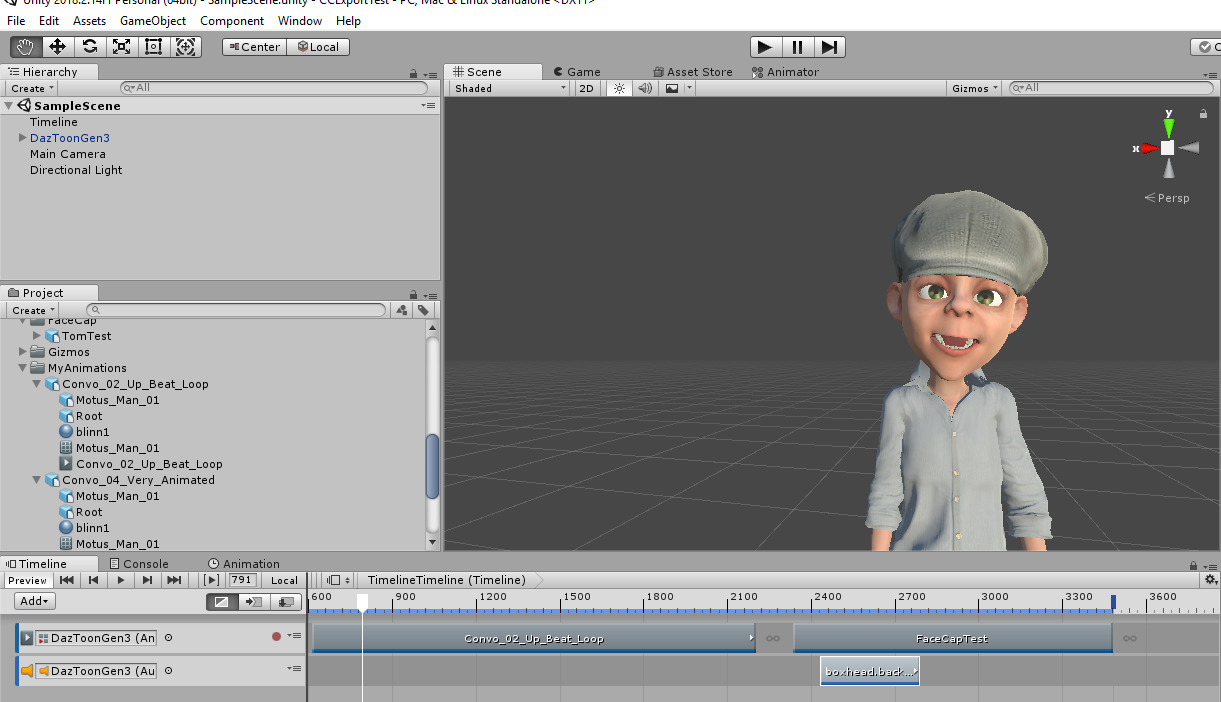Click the timeline's go-to-start button

pos(67,580)
